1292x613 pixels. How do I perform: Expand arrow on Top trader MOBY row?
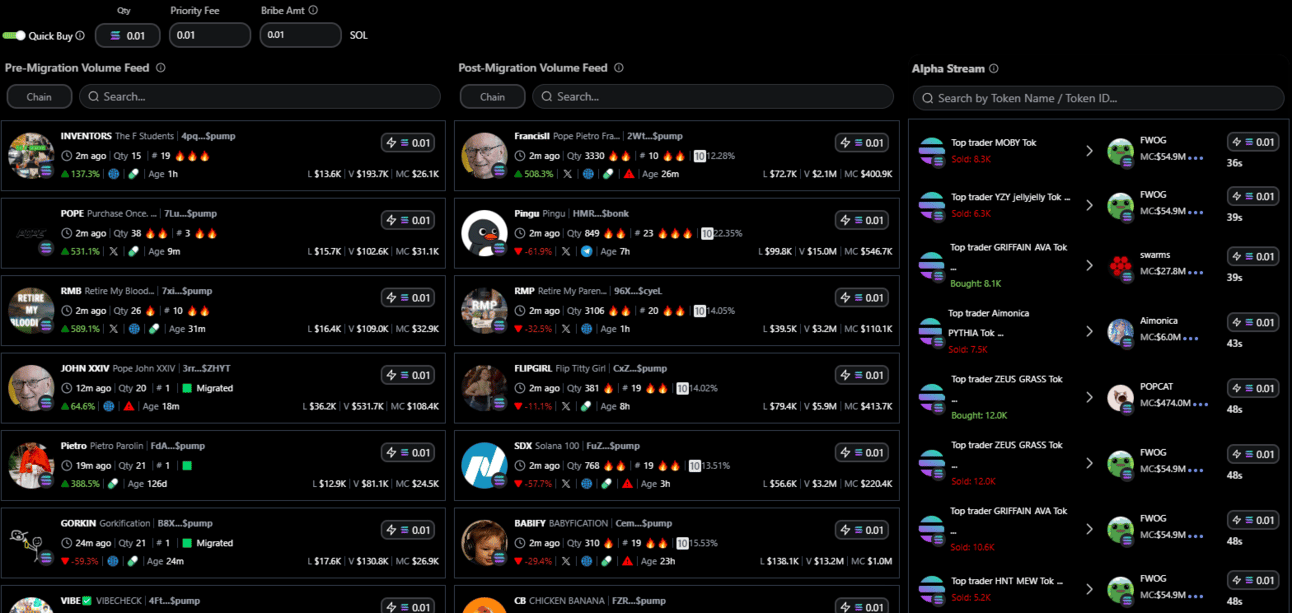1090,151
